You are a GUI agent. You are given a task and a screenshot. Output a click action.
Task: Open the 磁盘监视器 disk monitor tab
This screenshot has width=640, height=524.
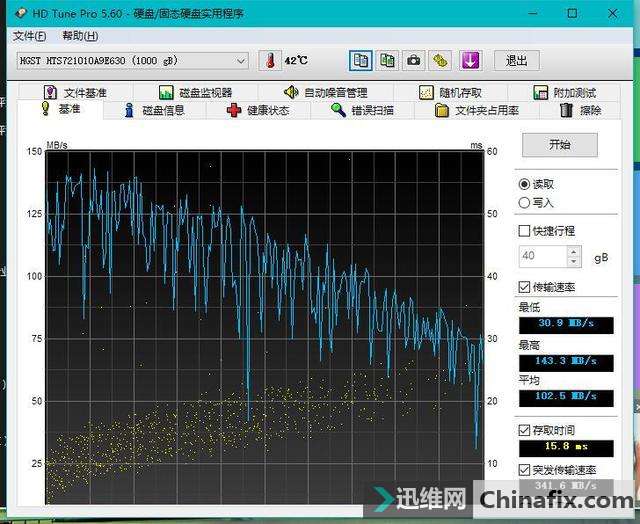[x=195, y=92]
